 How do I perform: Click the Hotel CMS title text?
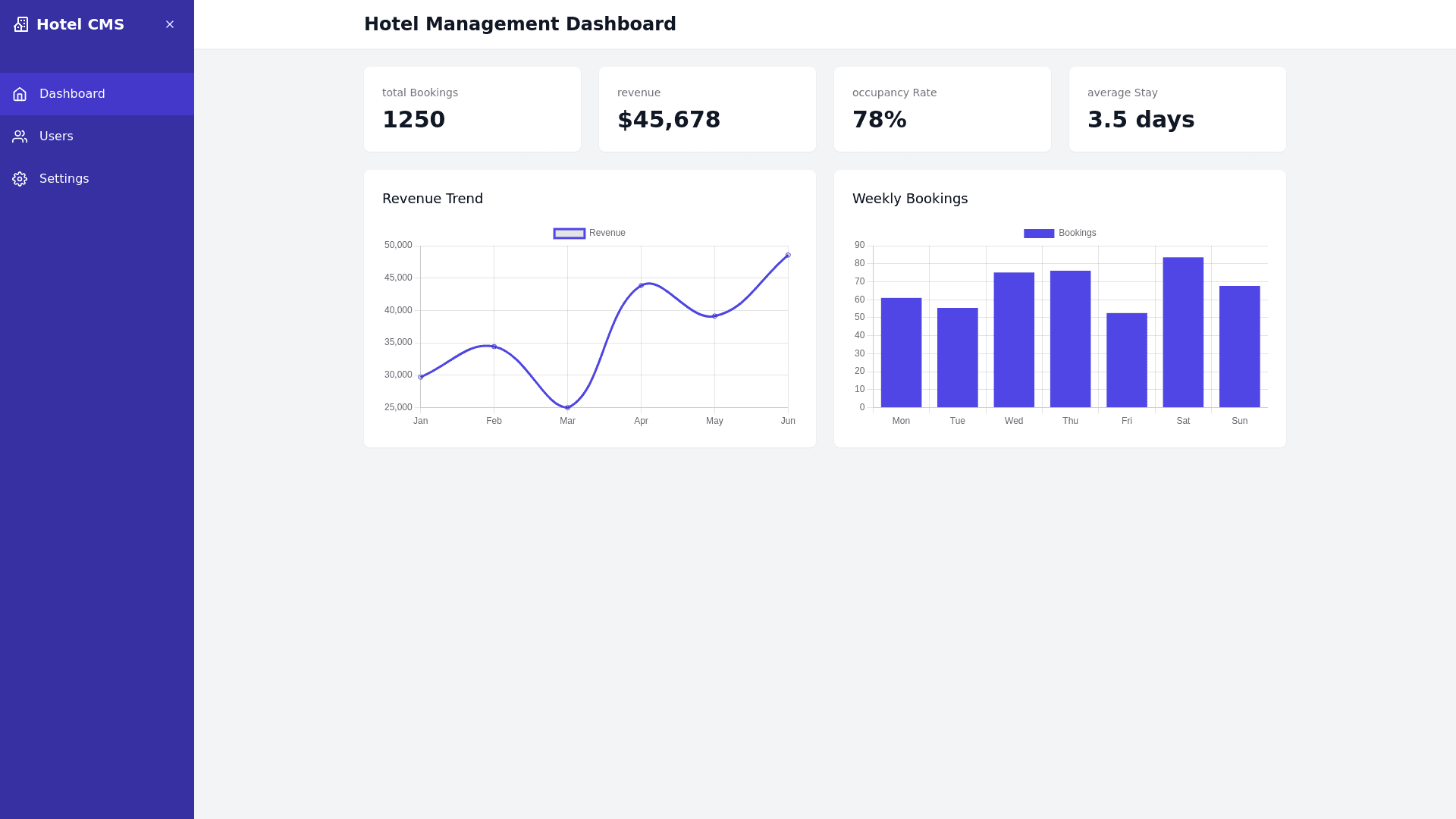(x=80, y=24)
